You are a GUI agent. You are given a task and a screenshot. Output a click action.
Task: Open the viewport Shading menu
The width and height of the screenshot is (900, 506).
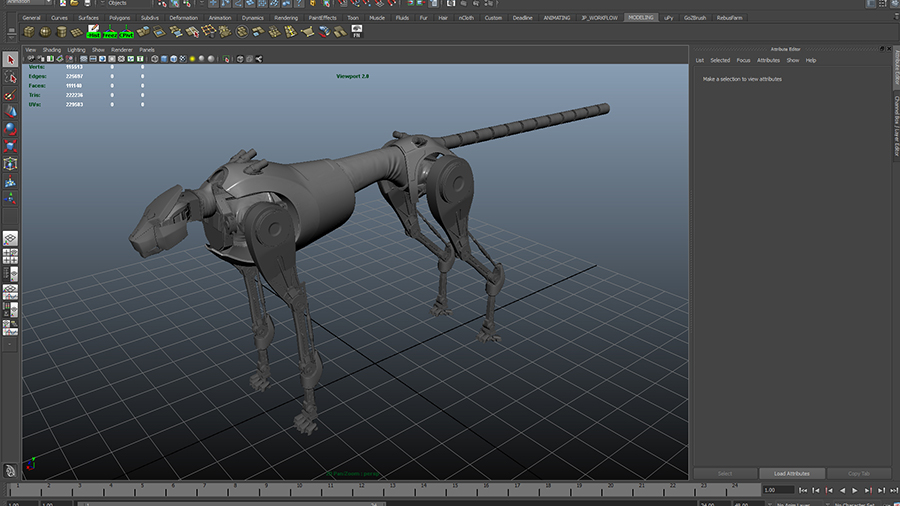(51, 49)
